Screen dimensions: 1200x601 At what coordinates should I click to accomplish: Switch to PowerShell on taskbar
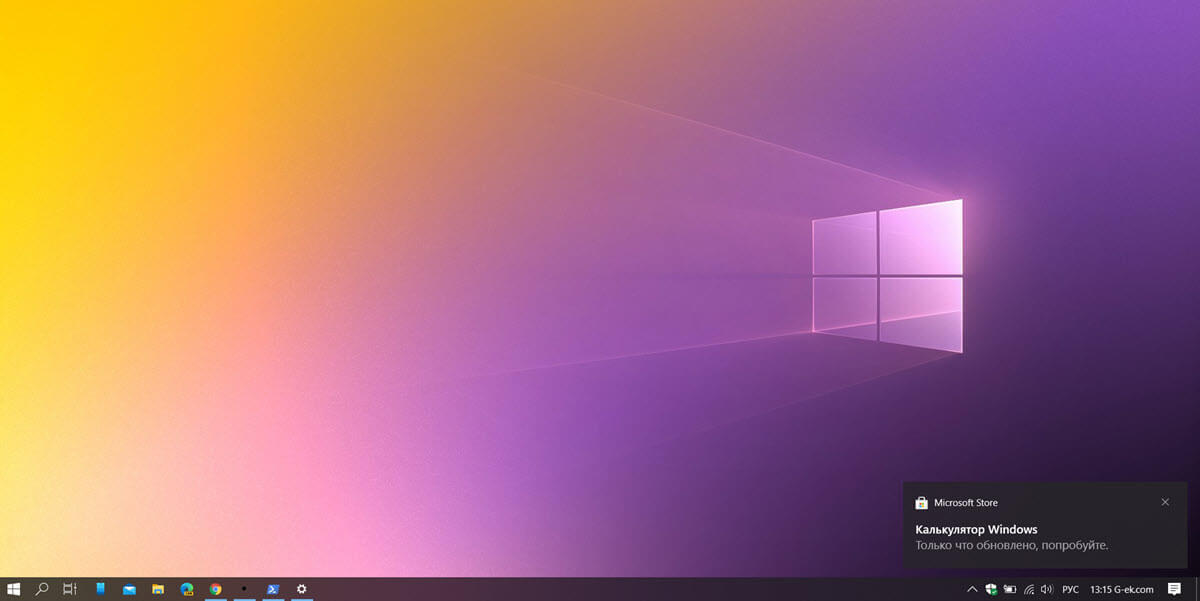tap(273, 589)
